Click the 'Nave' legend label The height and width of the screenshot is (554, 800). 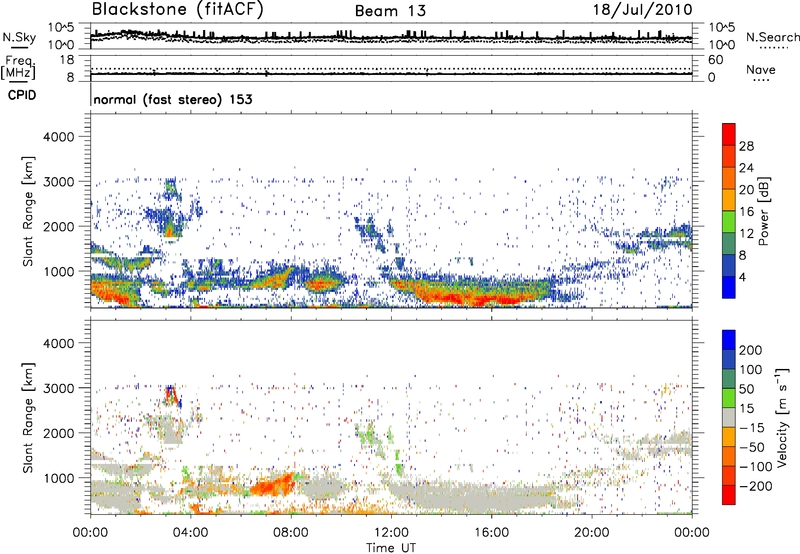[761, 70]
